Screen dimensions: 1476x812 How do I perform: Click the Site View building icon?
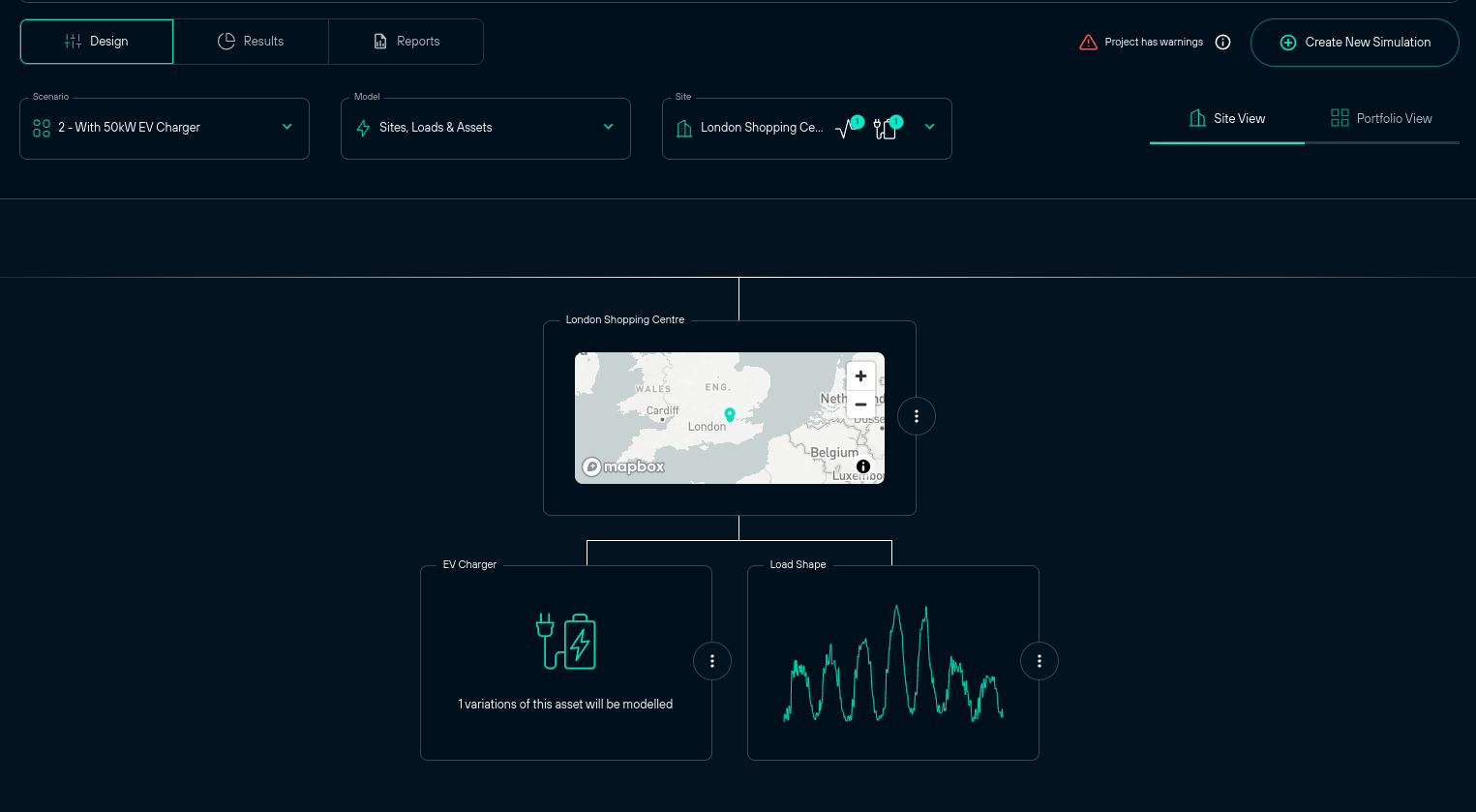pyautogui.click(x=1197, y=118)
